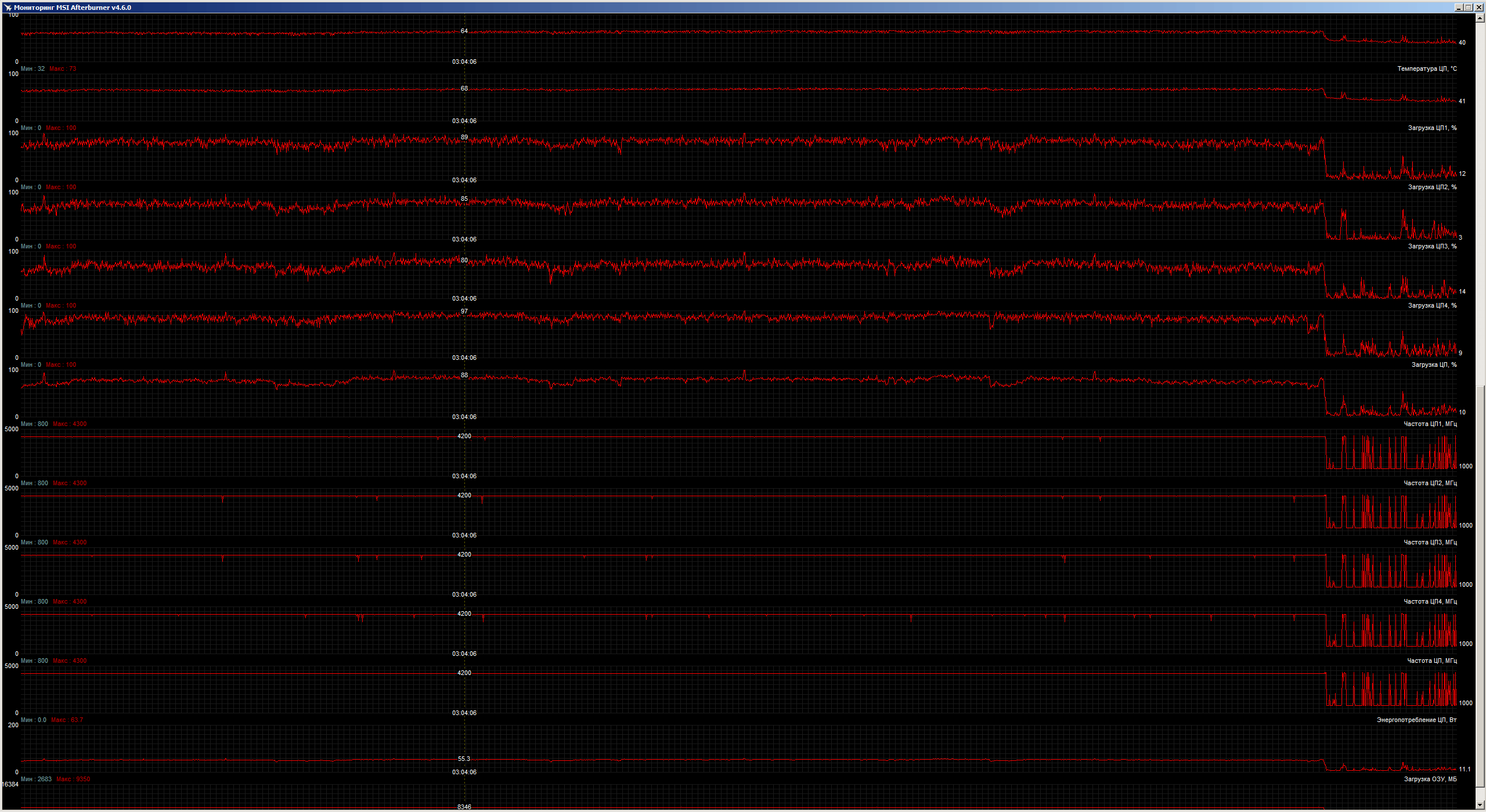Click the 'Макс : 9350' RAM statistics text
The height and width of the screenshot is (812, 1486).
coord(73,779)
